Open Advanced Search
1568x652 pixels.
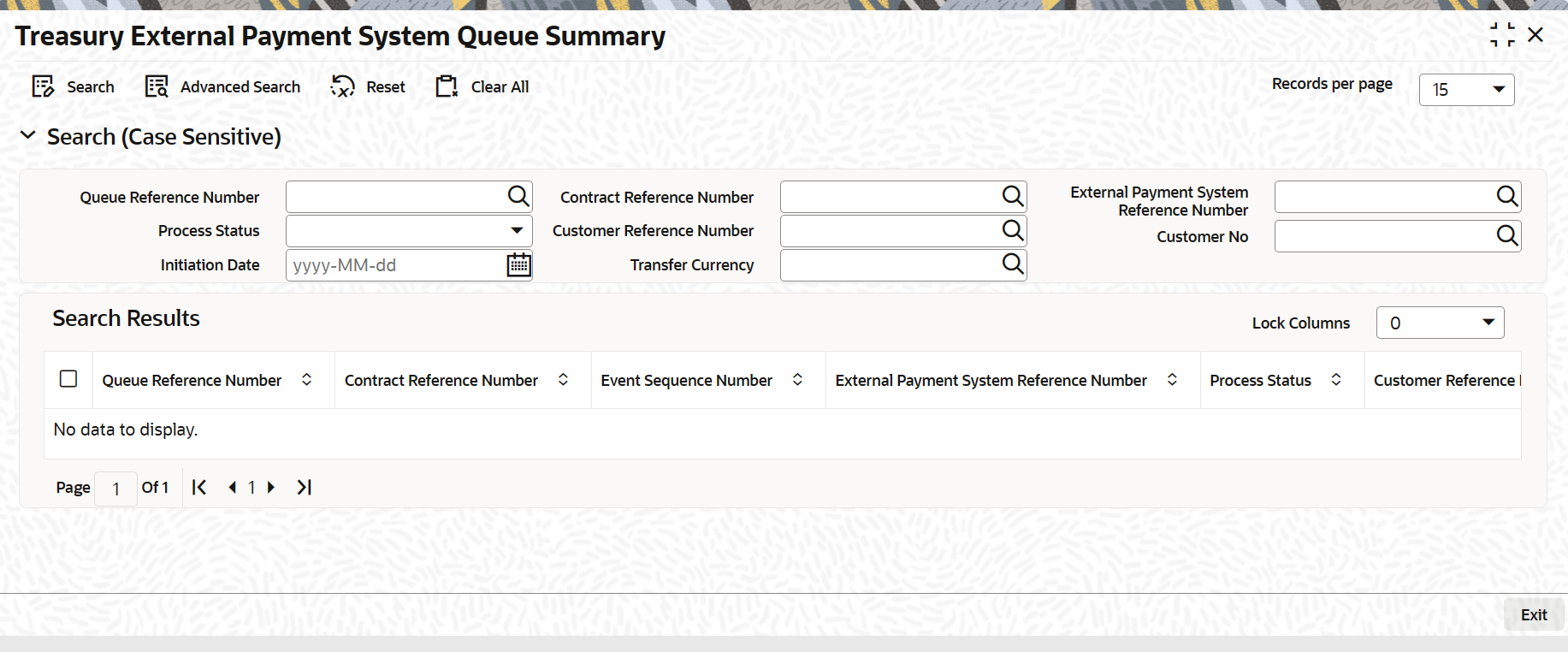(222, 86)
